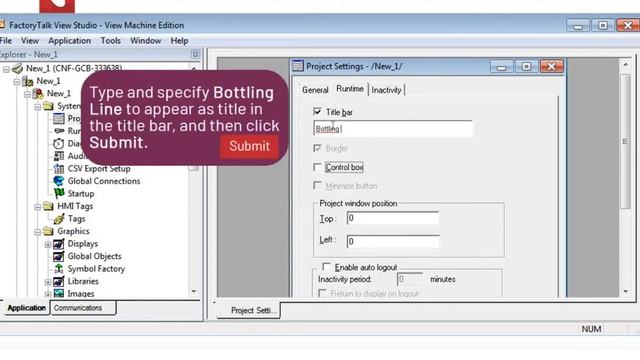
Task: Click the workspace scrollbar down arrow
Action: pyautogui.click(x=626, y=291)
